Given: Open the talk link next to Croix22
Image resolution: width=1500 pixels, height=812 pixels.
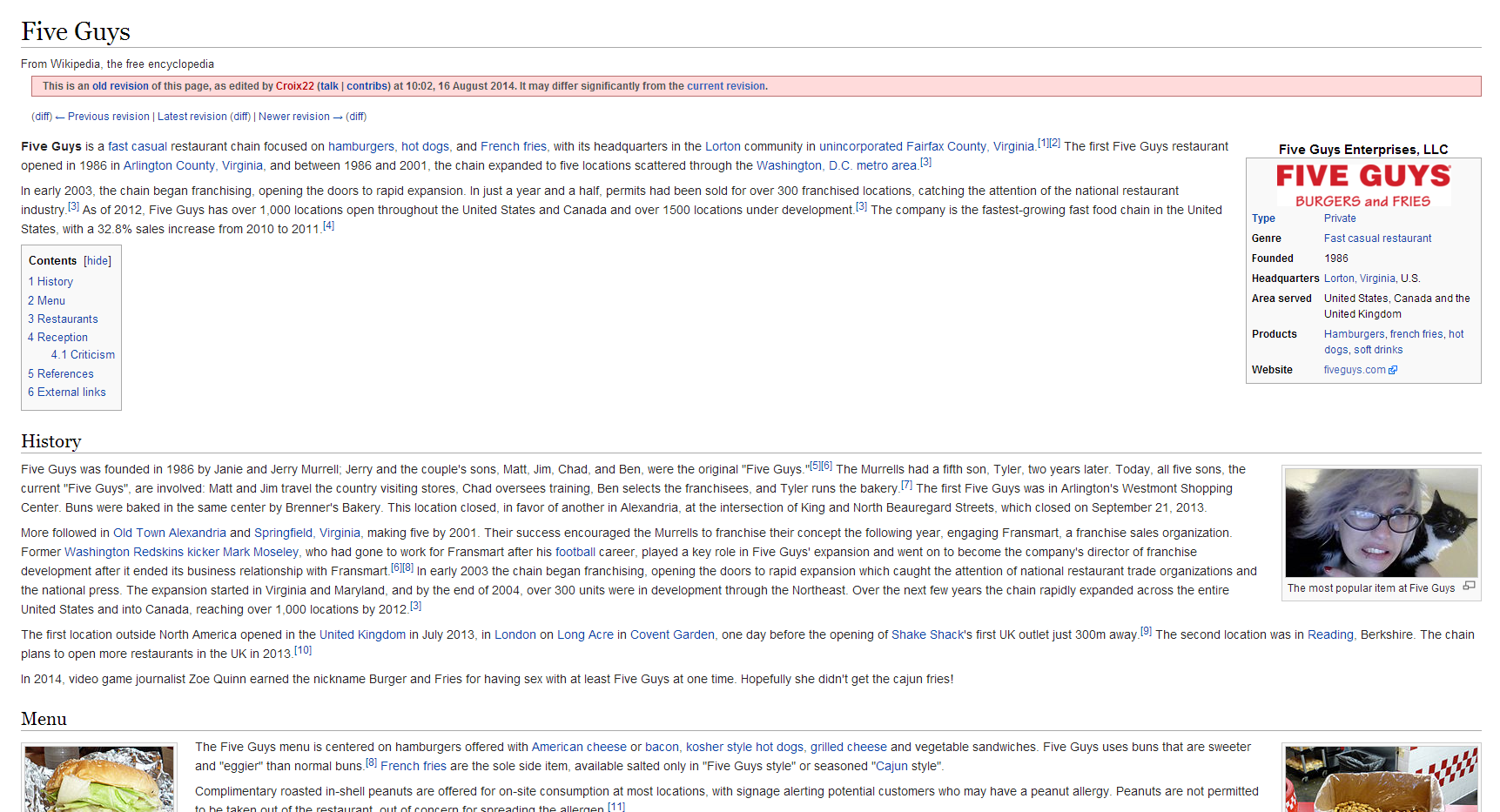Looking at the screenshot, I should point(328,86).
